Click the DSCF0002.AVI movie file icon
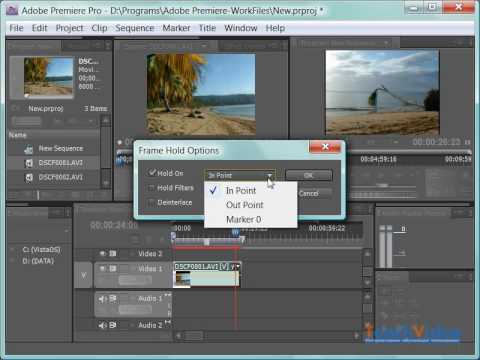 (29, 178)
